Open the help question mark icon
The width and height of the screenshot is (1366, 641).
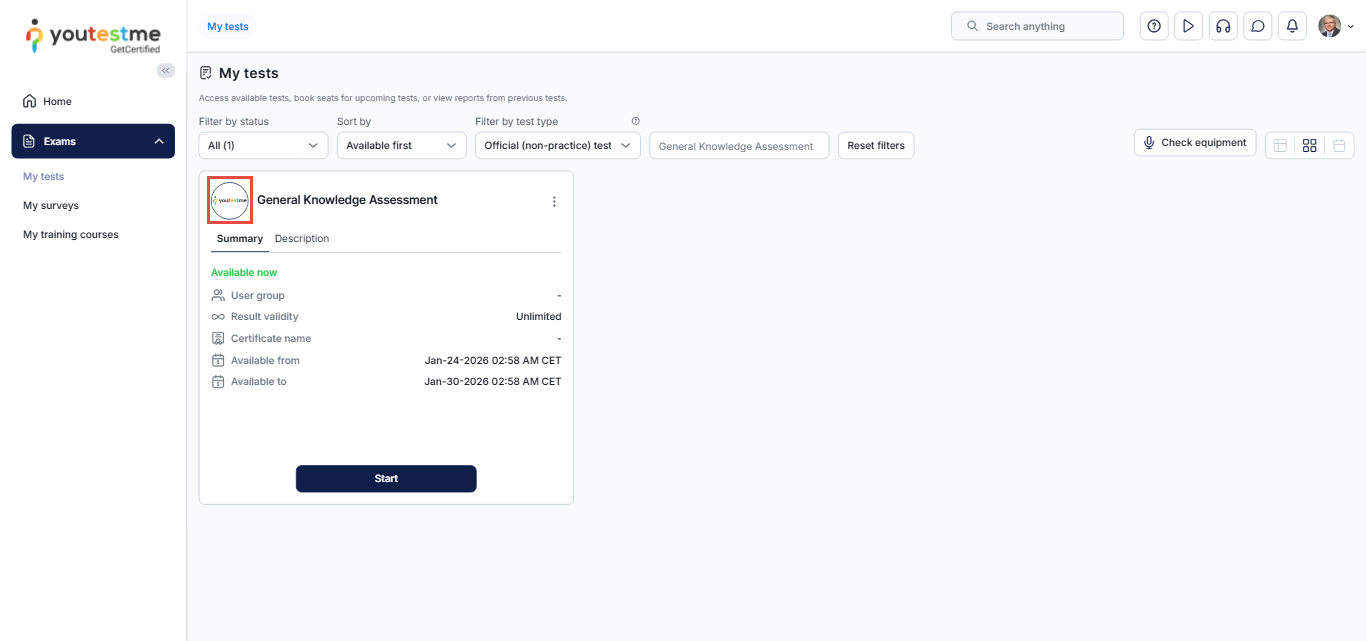click(x=1154, y=26)
